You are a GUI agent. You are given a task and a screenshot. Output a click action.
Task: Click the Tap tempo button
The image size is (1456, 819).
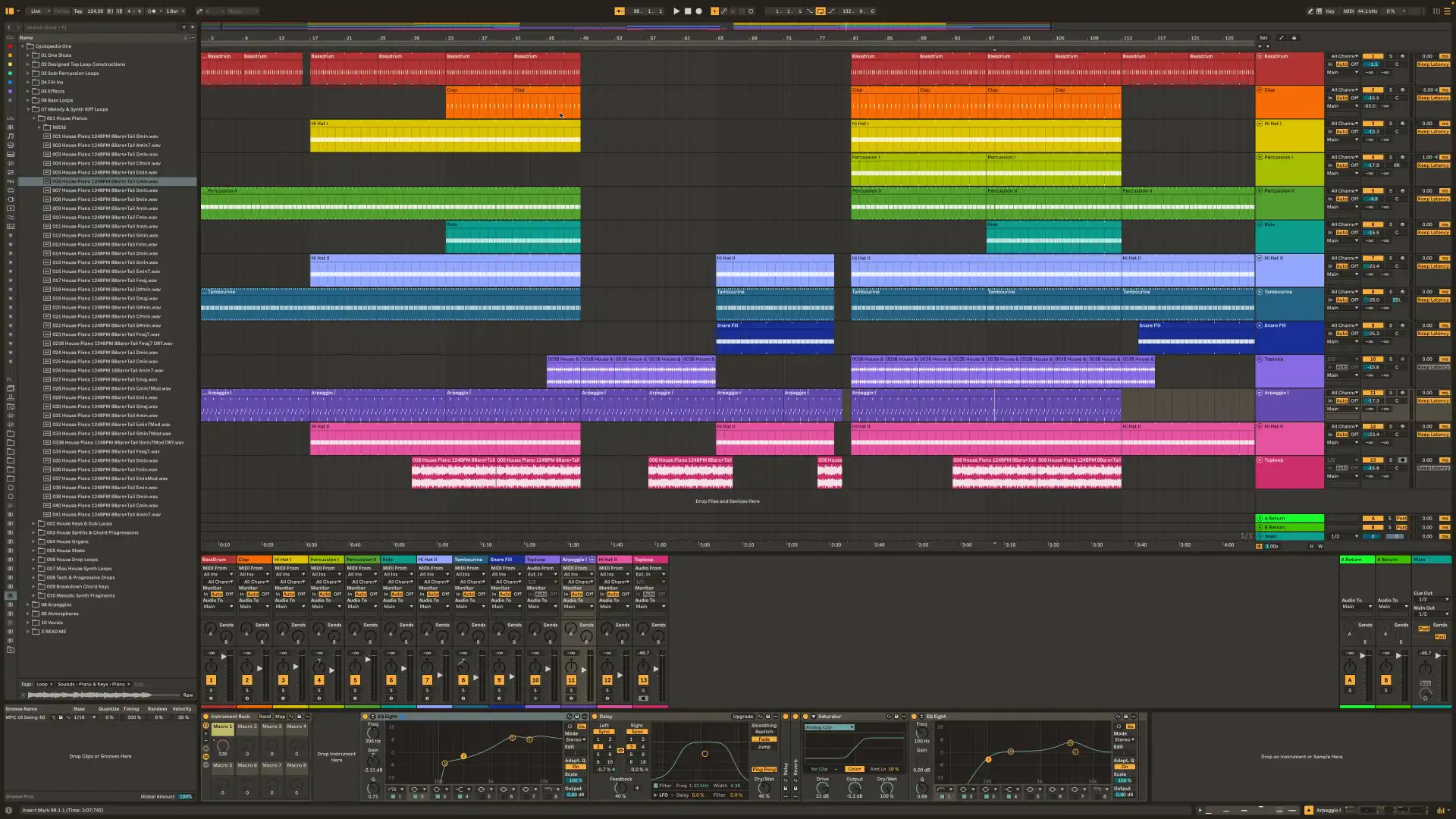pyautogui.click(x=77, y=11)
